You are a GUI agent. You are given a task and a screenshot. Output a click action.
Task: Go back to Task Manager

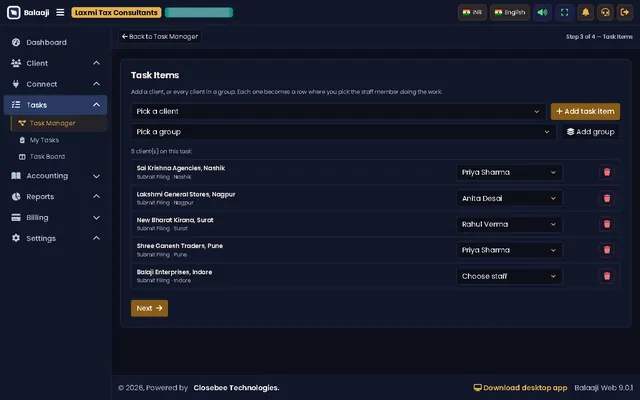(x=160, y=37)
